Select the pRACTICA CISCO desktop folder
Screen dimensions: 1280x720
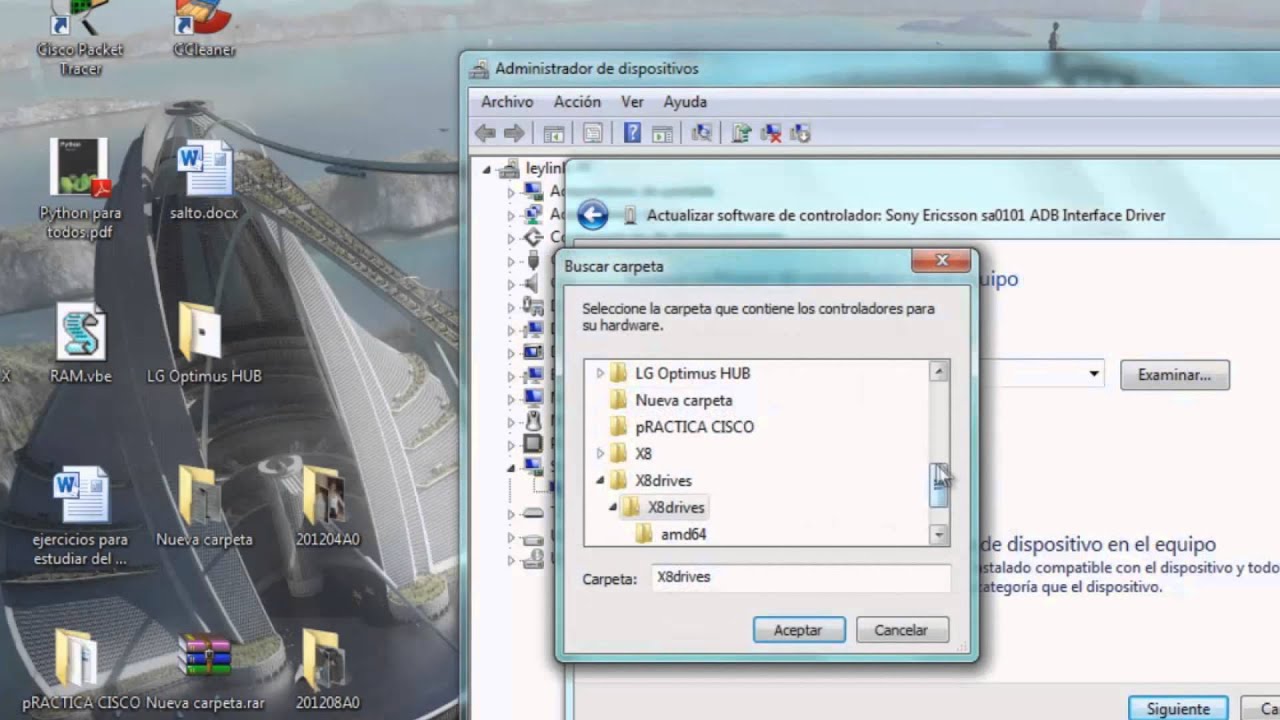click(80, 672)
